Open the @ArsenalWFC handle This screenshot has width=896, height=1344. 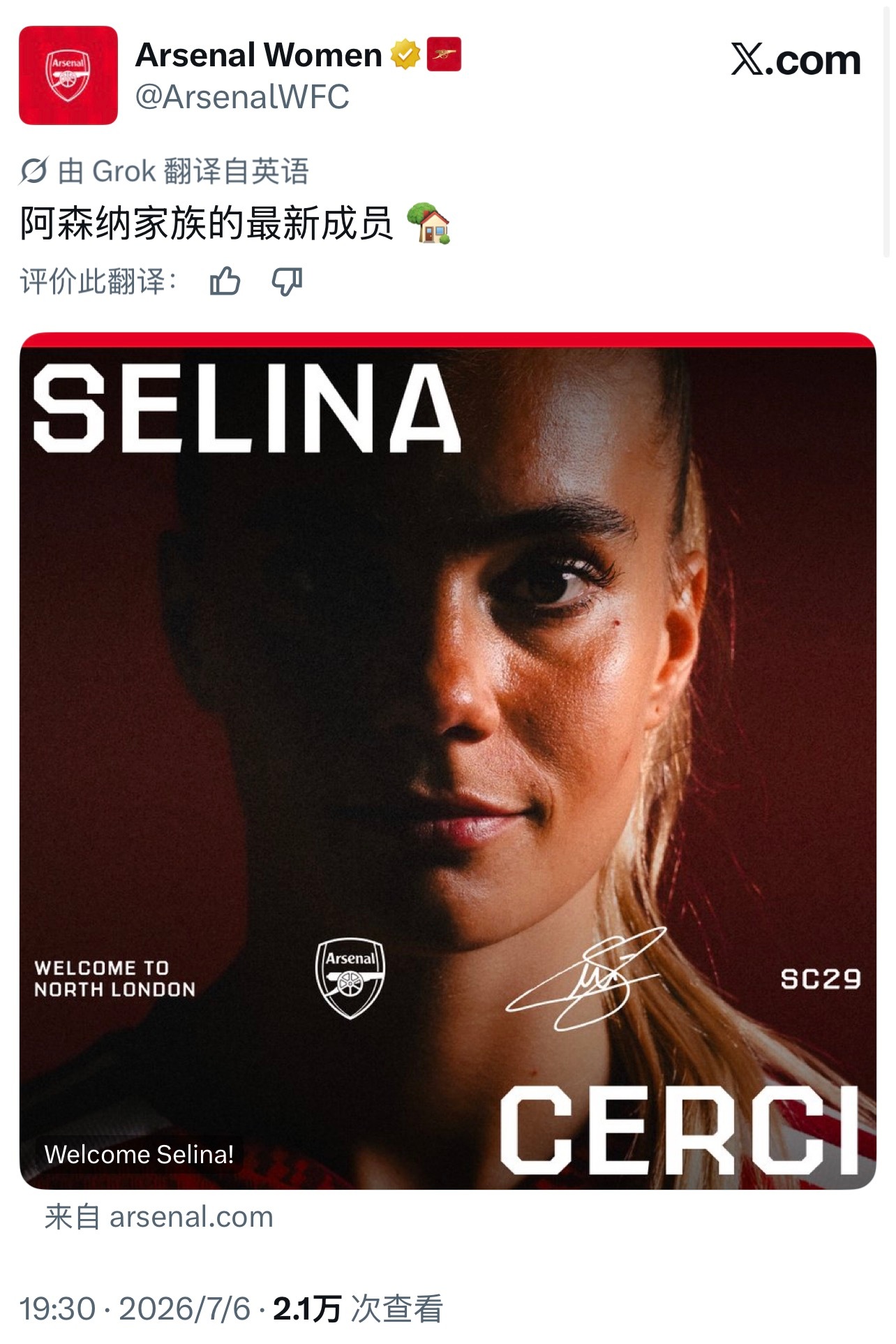(x=242, y=97)
